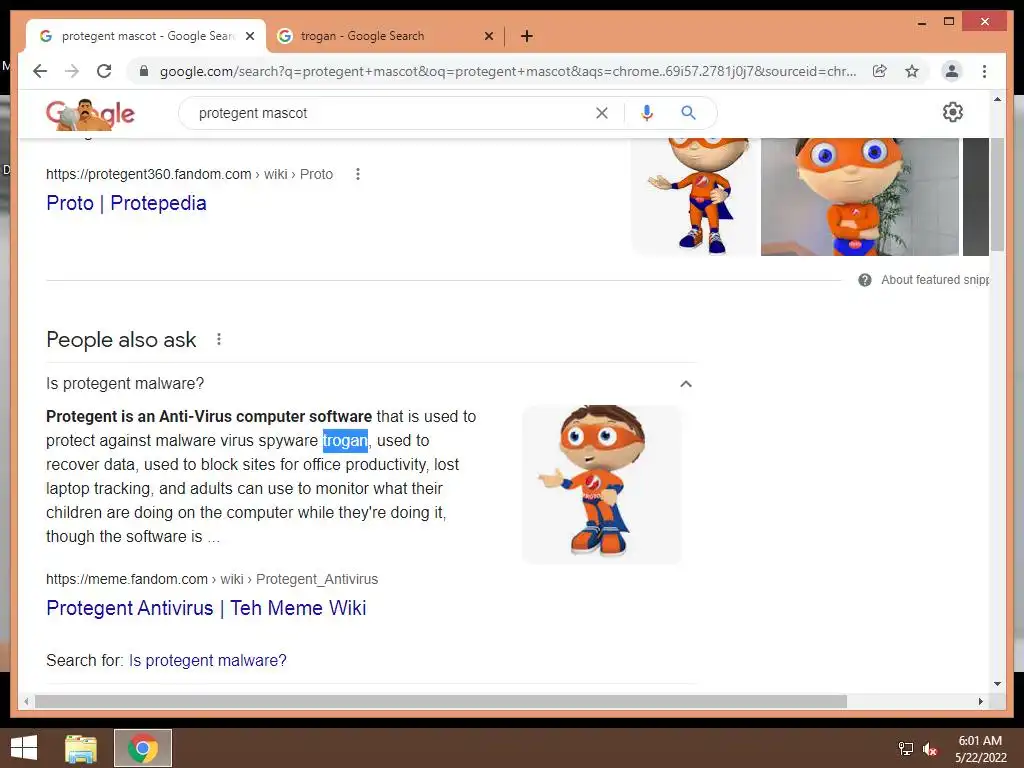Switch to the trogan Google Search tab
The height and width of the screenshot is (768, 1024).
coord(385,36)
